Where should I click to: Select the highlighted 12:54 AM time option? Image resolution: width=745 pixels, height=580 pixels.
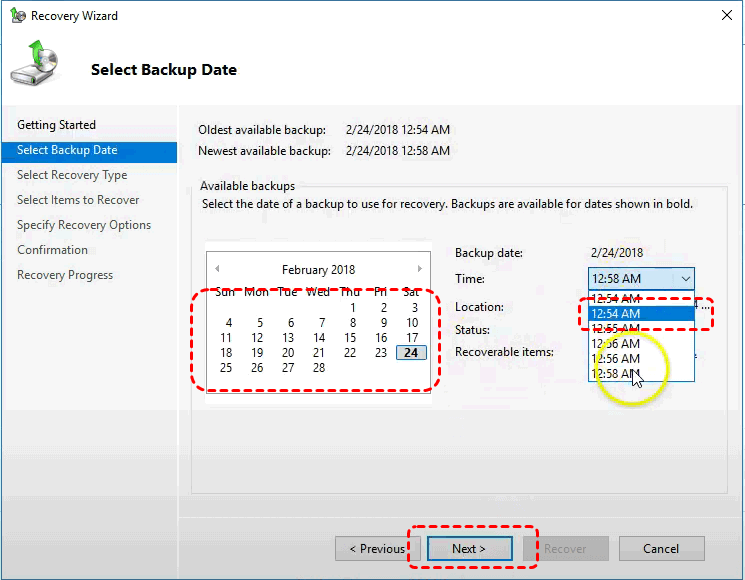coord(640,314)
